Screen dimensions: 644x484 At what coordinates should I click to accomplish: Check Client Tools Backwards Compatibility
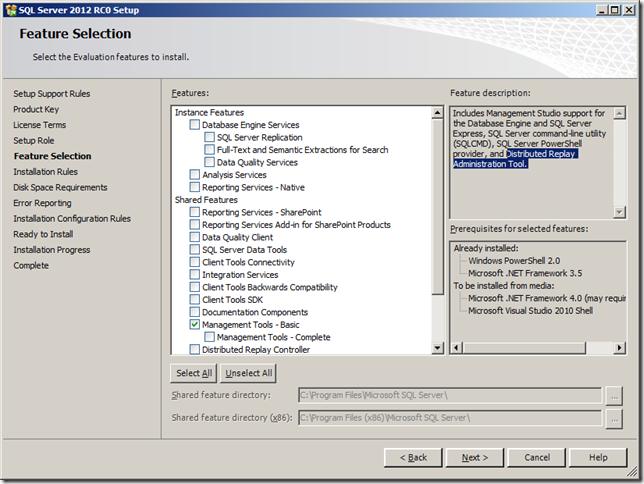click(195, 287)
